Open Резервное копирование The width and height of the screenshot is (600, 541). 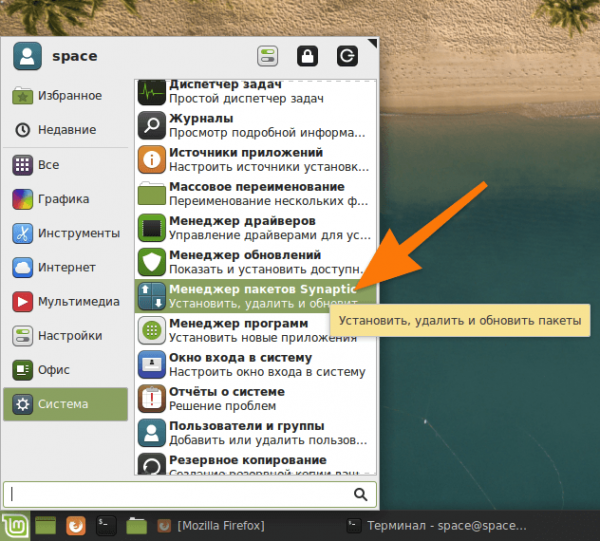(x=256, y=463)
